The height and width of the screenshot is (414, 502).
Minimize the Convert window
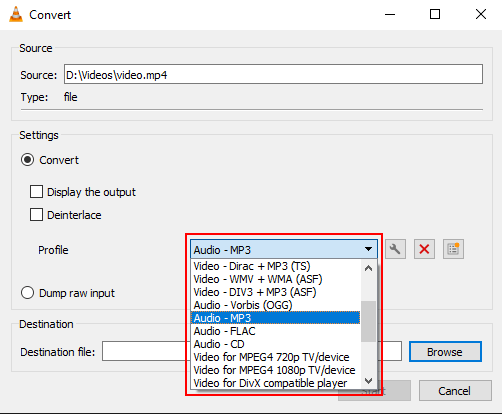coord(390,14)
